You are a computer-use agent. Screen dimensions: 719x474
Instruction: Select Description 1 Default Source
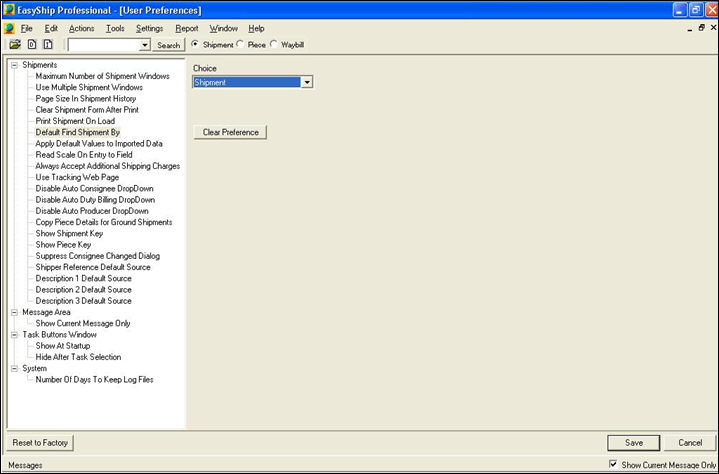(x=83, y=279)
